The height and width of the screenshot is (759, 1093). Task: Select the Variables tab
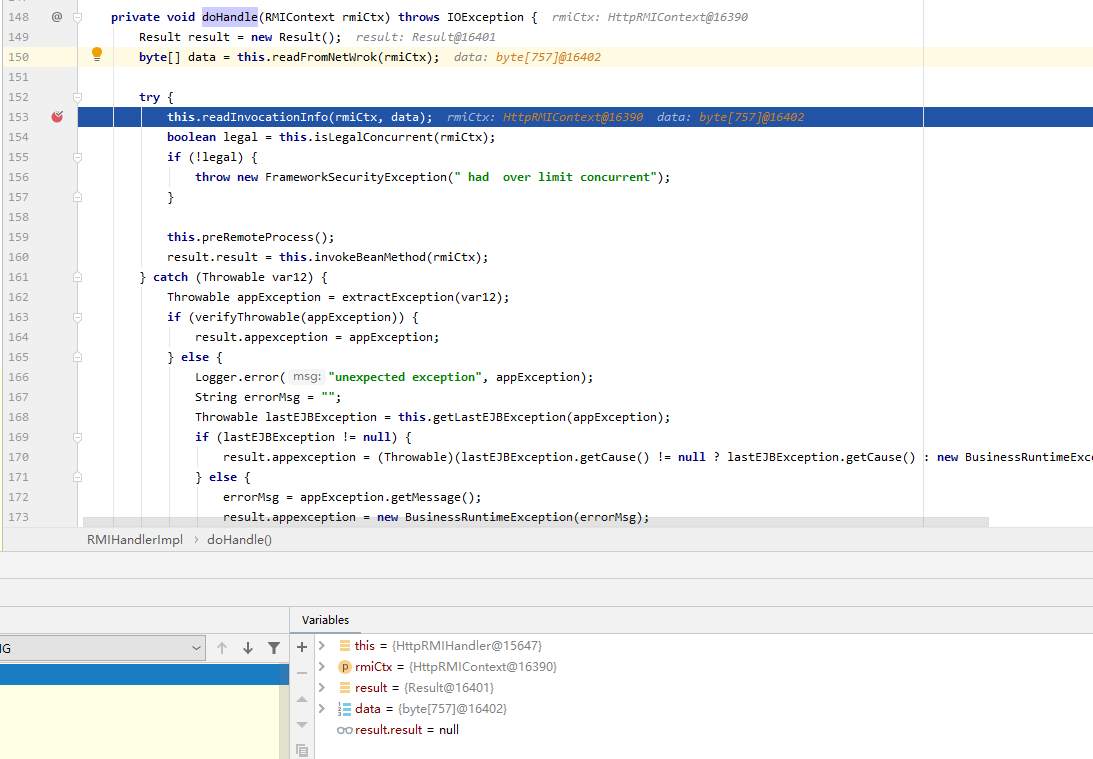(325, 620)
